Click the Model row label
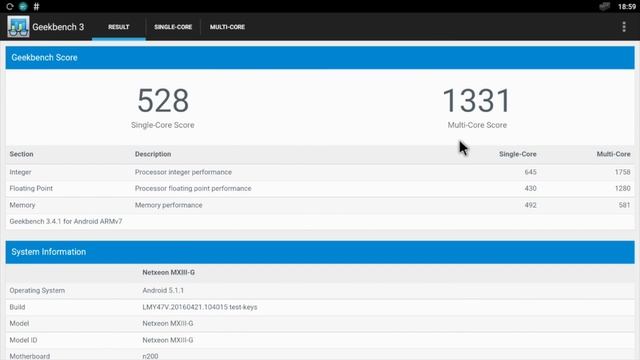The height and width of the screenshot is (360, 640). [x=19, y=323]
